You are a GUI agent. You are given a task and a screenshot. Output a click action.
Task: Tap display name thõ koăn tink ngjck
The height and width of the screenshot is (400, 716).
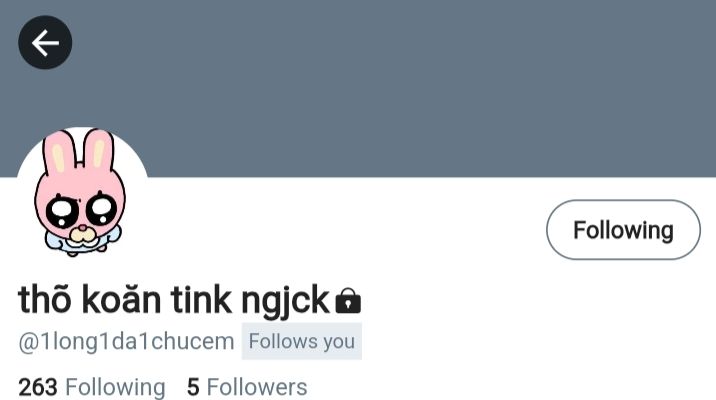(174, 300)
